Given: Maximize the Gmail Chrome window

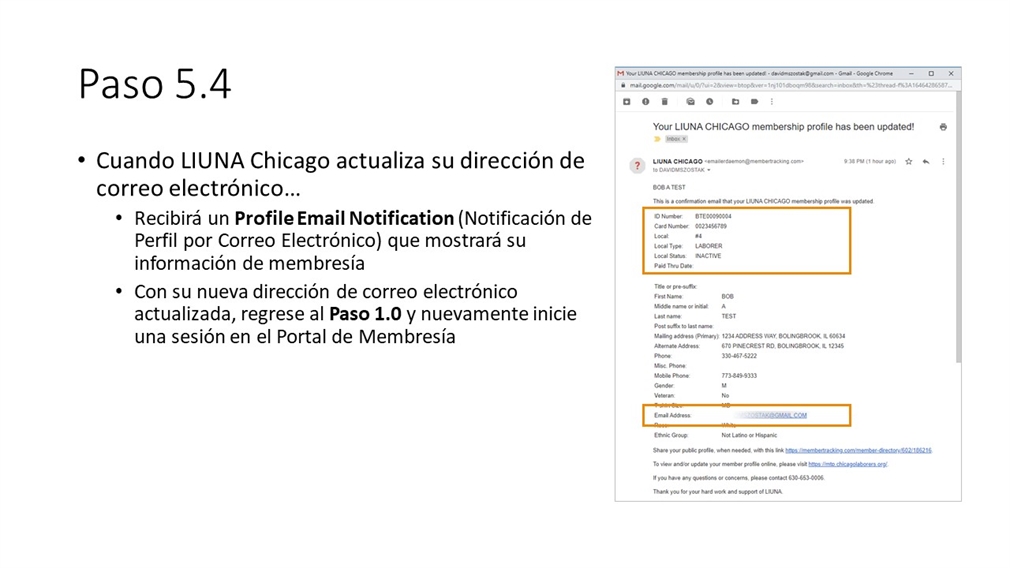Looking at the screenshot, I should point(931,73).
